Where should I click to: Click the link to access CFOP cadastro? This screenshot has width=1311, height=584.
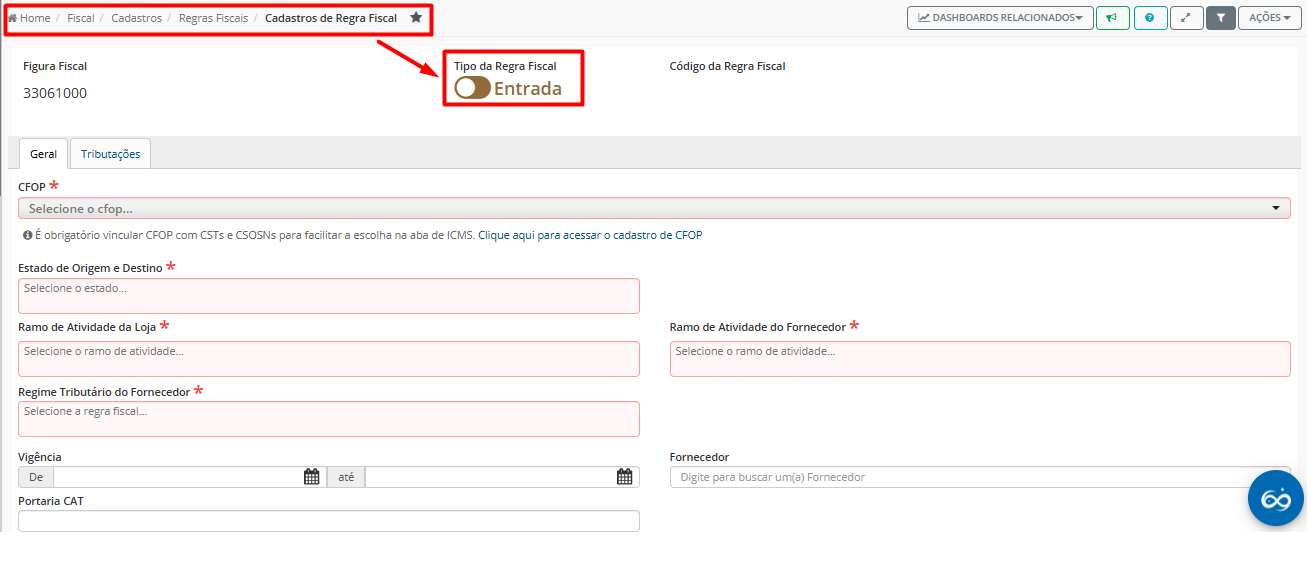590,236
